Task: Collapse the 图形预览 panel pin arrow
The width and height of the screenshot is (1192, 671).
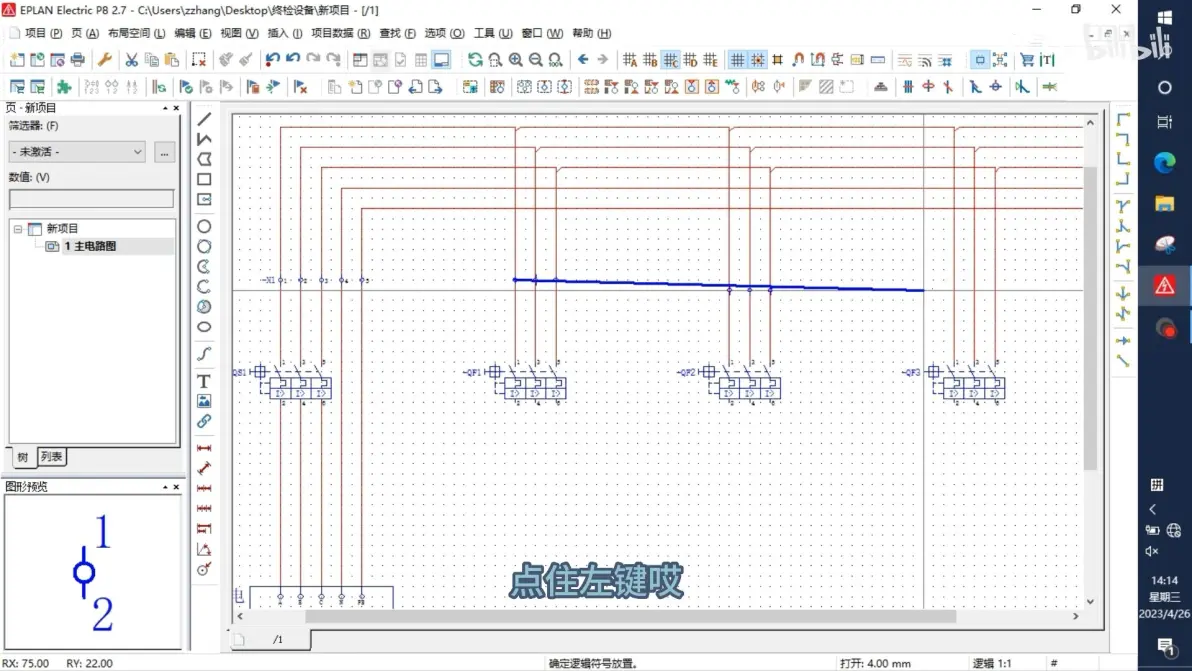Action: click(x=165, y=486)
